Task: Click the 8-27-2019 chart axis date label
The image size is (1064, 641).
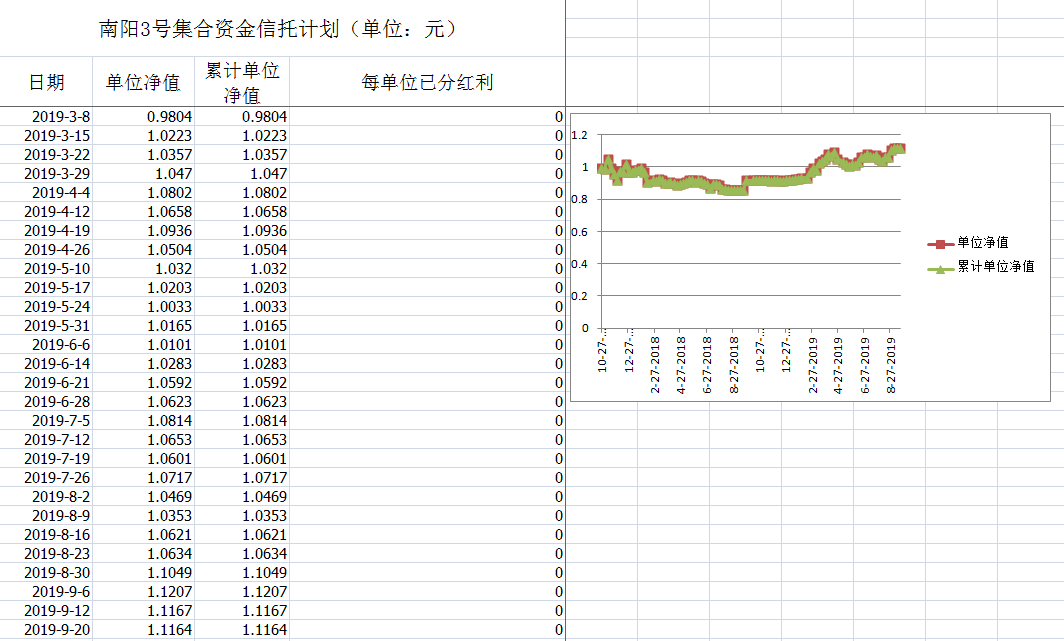Action: pyautogui.click(x=891, y=364)
